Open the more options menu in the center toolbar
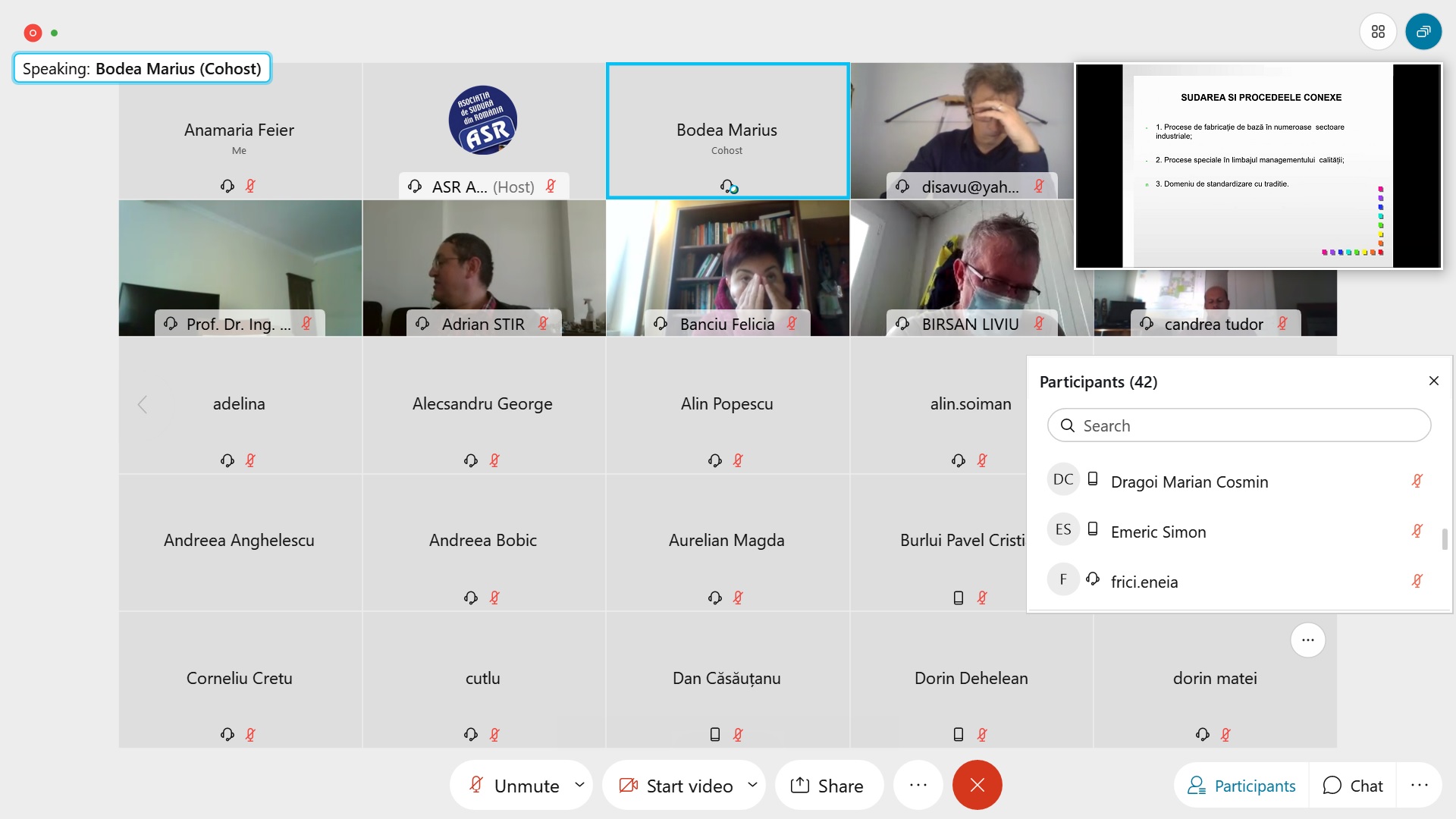The height and width of the screenshot is (819, 1456). click(918, 785)
